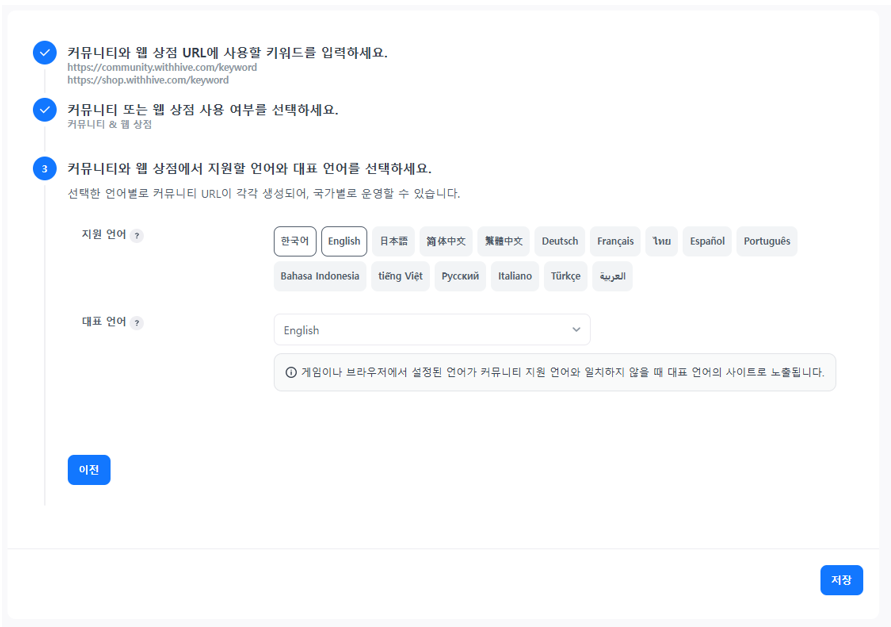Click the step 3 number circle
The image size is (891, 627).
[44, 169]
